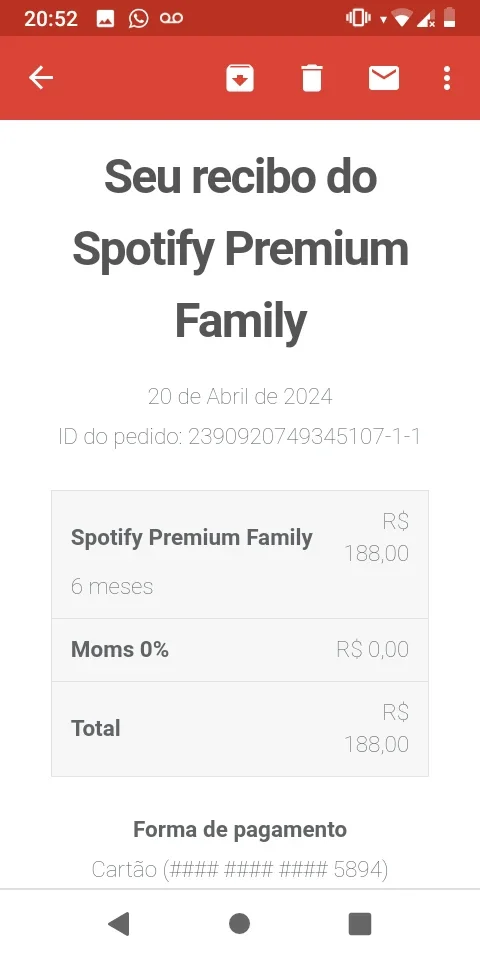Tap the Android recent apps square
This screenshot has width=480, height=960.
click(x=360, y=923)
